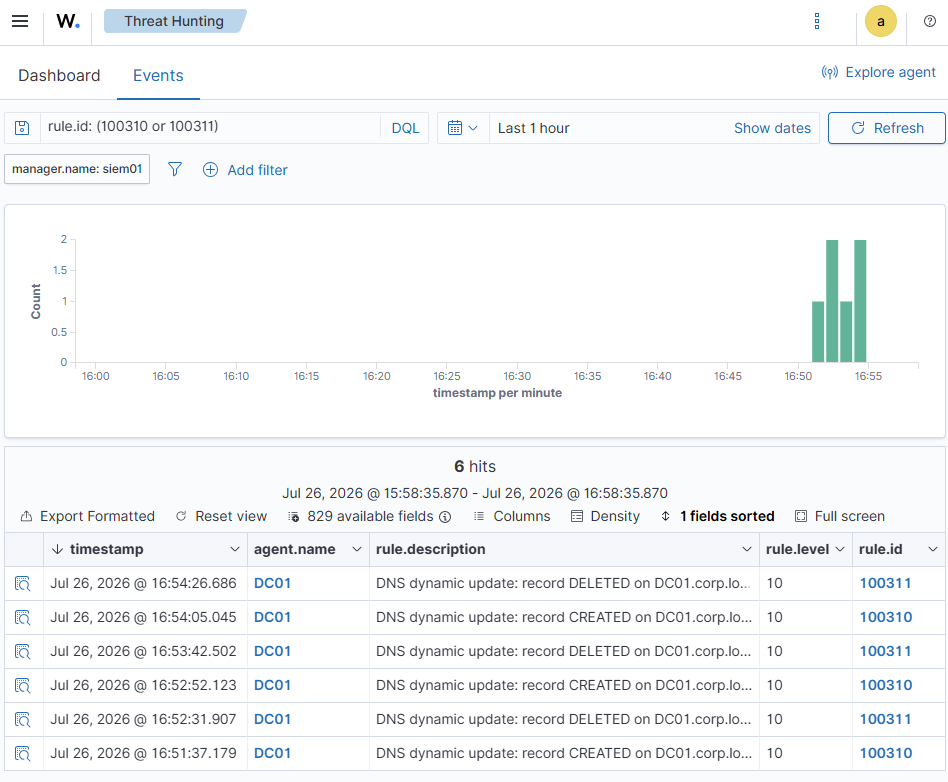Select the Events tab
This screenshot has width=948, height=782.
click(158, 76)
